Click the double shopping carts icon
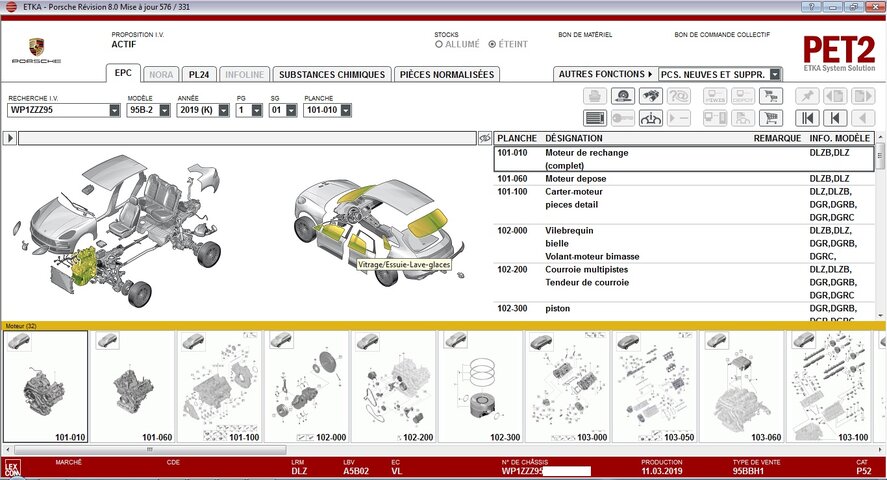The height and width of the screenshot is (480, 887). (770, 96)
